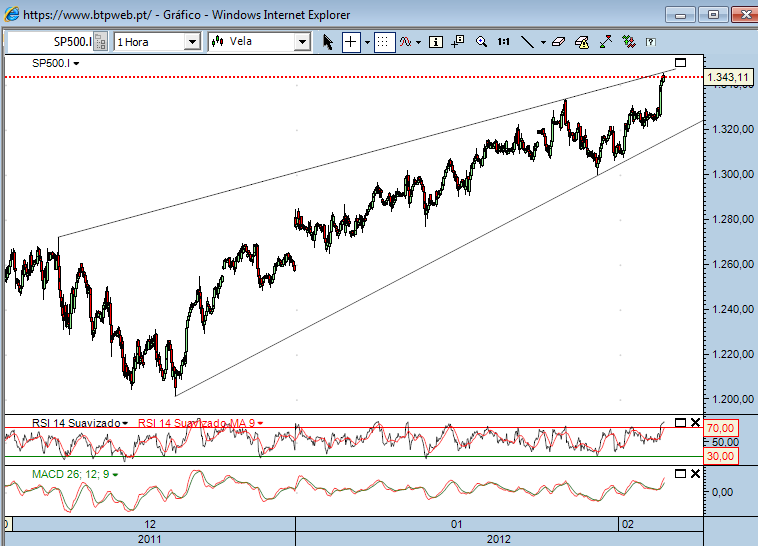Expand the drawing tools dropdown arrow
758x546 pixels.
(x=543, y=43)
